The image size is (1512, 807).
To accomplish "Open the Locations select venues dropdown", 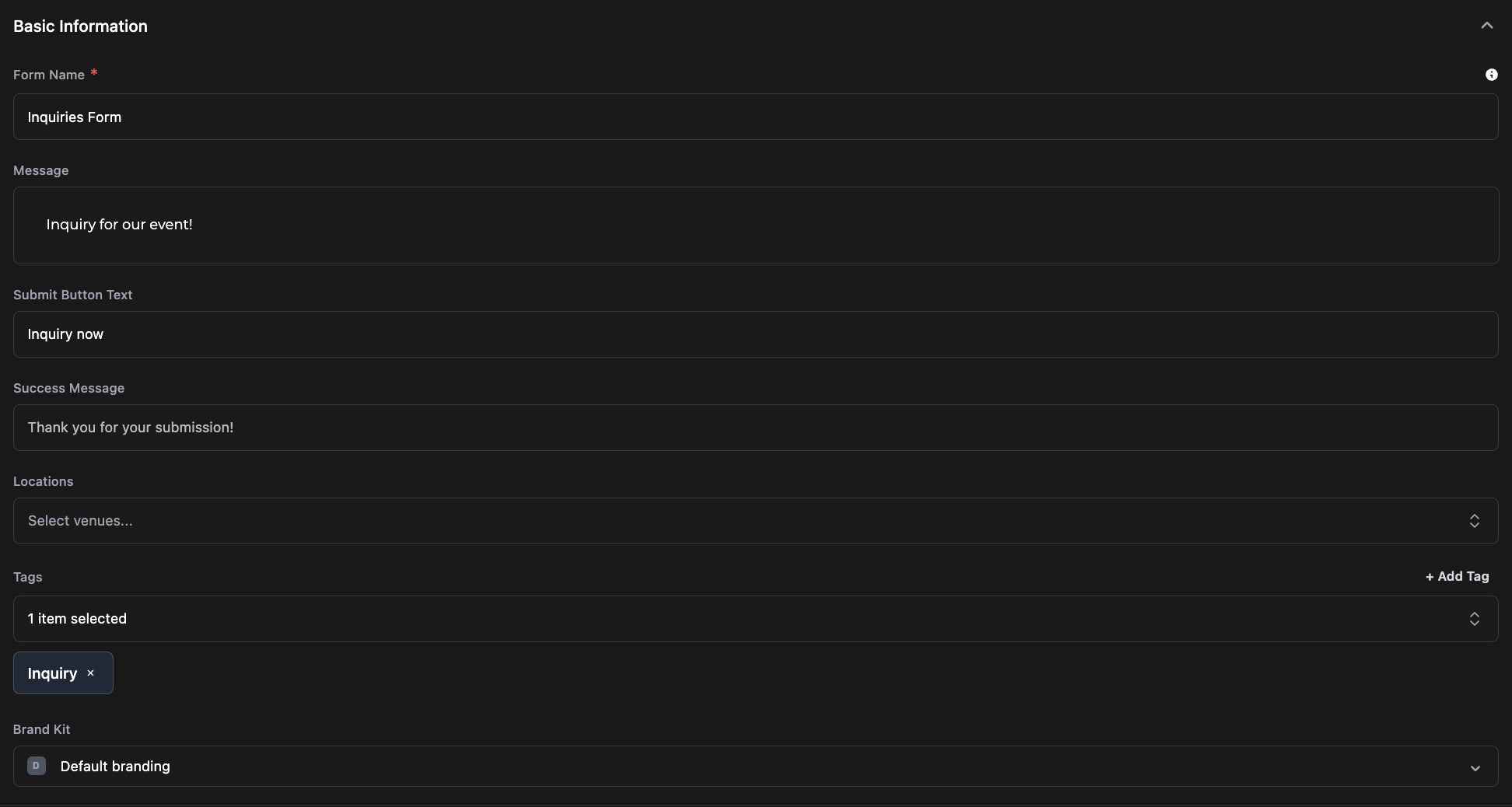I will click(739, 521).
